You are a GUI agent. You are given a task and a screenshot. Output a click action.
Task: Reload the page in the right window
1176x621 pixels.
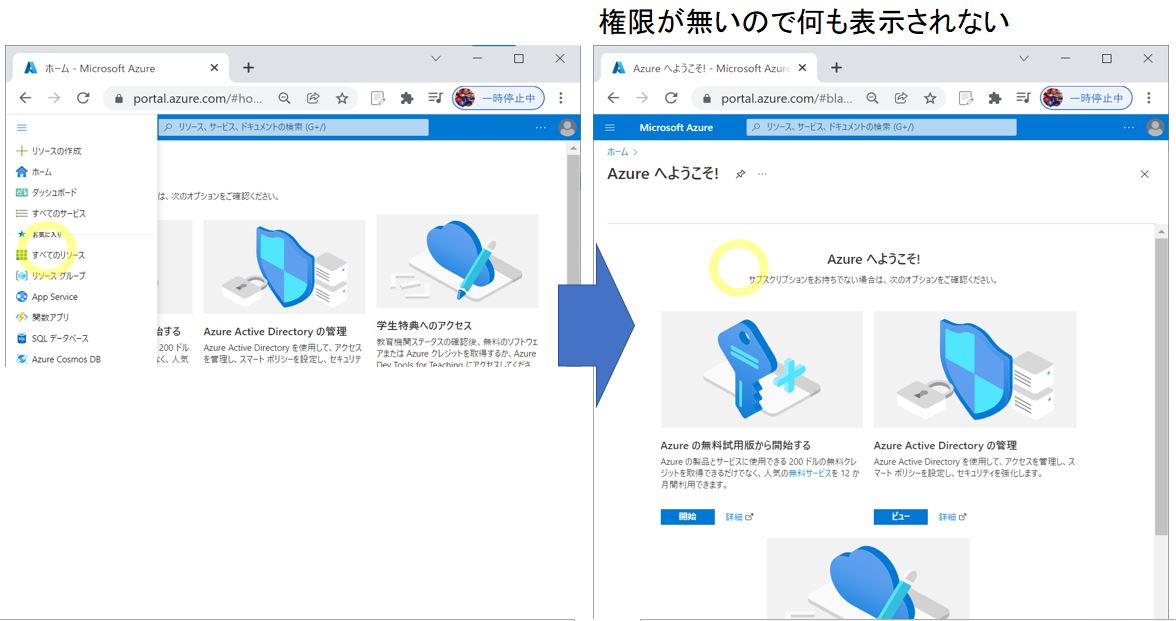point(671,98)
